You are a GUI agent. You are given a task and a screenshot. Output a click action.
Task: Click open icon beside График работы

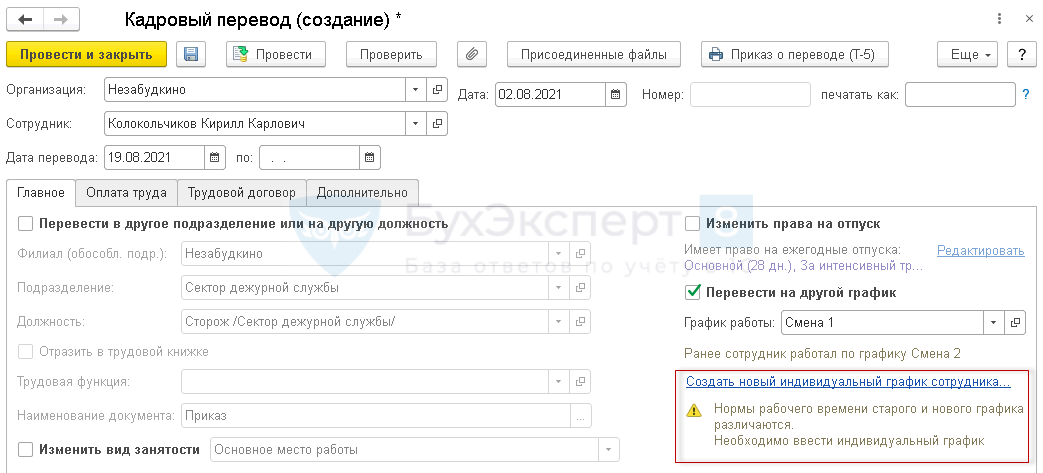coord(1016,323)
